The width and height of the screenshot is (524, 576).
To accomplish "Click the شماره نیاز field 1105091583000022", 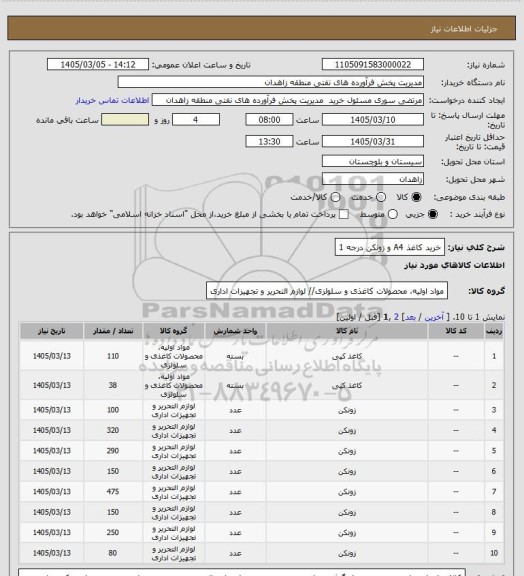I will tap(373, 64).
